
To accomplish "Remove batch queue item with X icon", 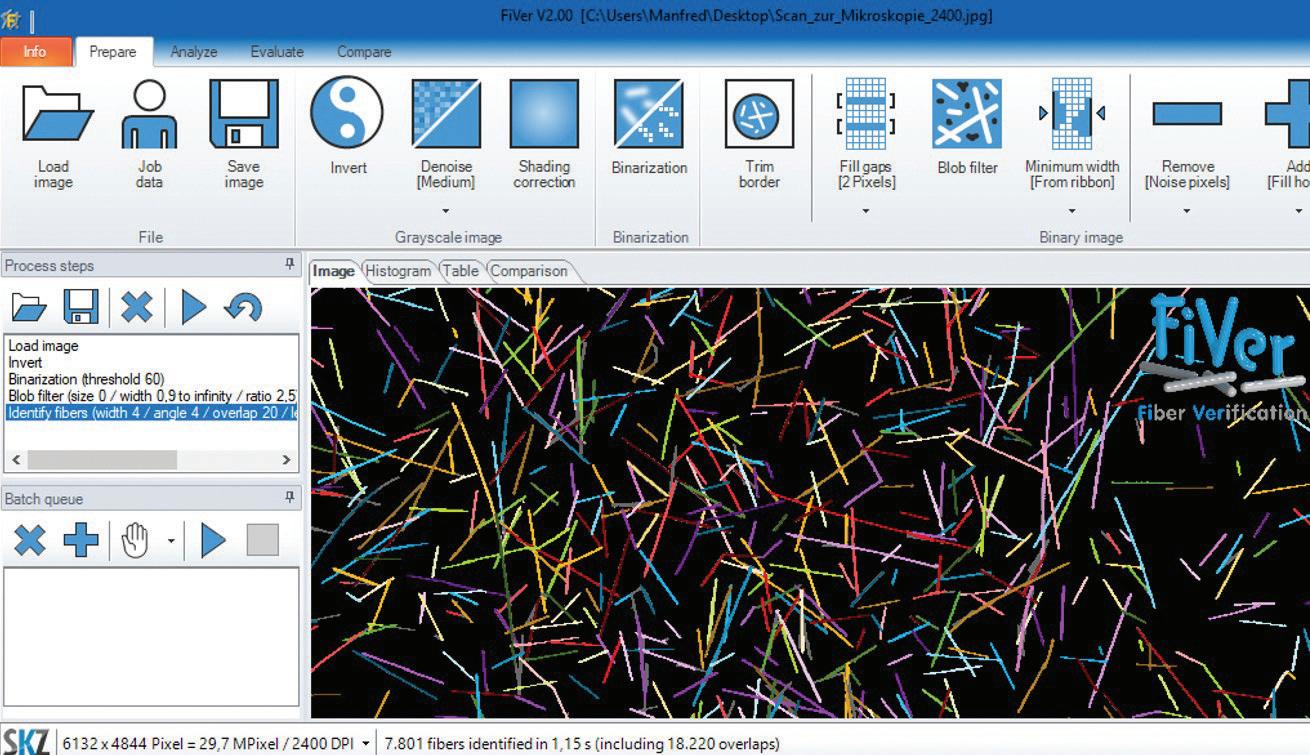I will (x=29, y=540).
